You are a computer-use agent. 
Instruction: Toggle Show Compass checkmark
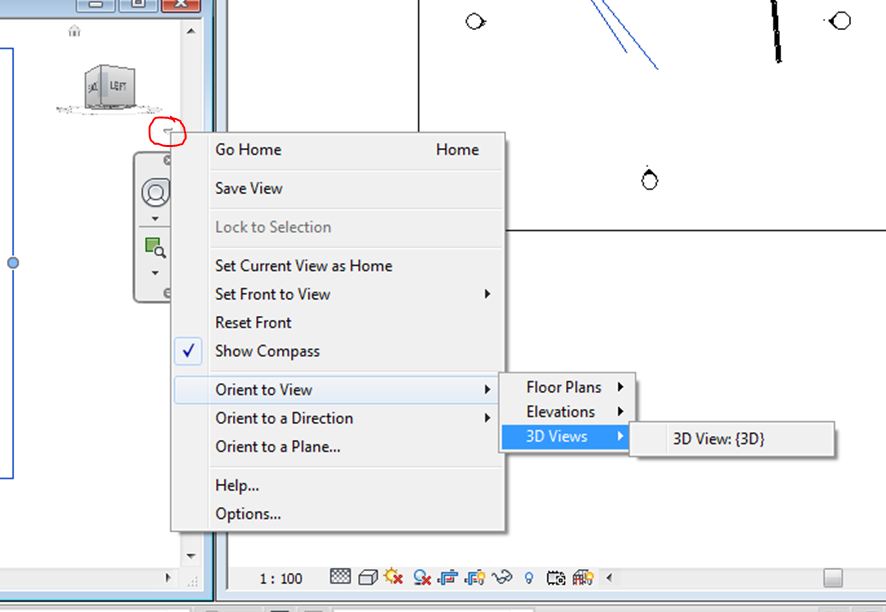pos(188,351)
